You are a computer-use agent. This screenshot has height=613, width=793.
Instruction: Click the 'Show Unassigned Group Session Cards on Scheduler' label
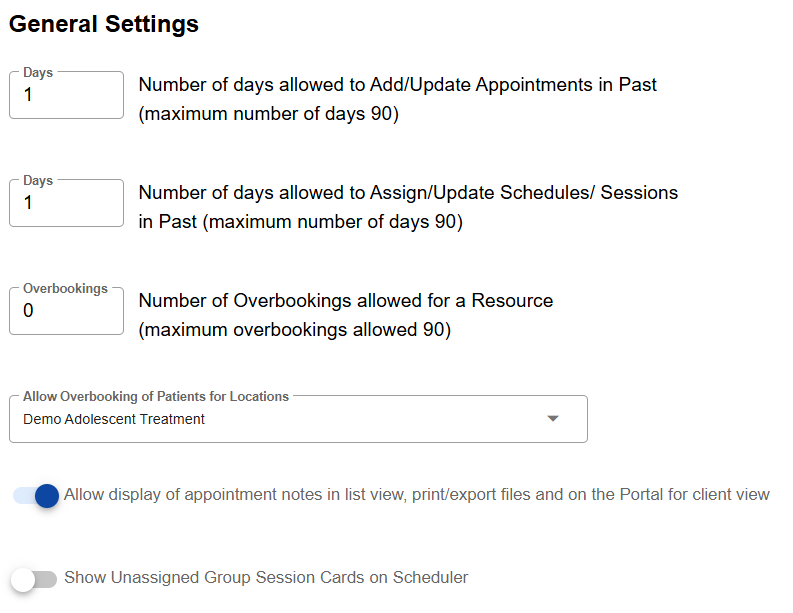(266, 577)
